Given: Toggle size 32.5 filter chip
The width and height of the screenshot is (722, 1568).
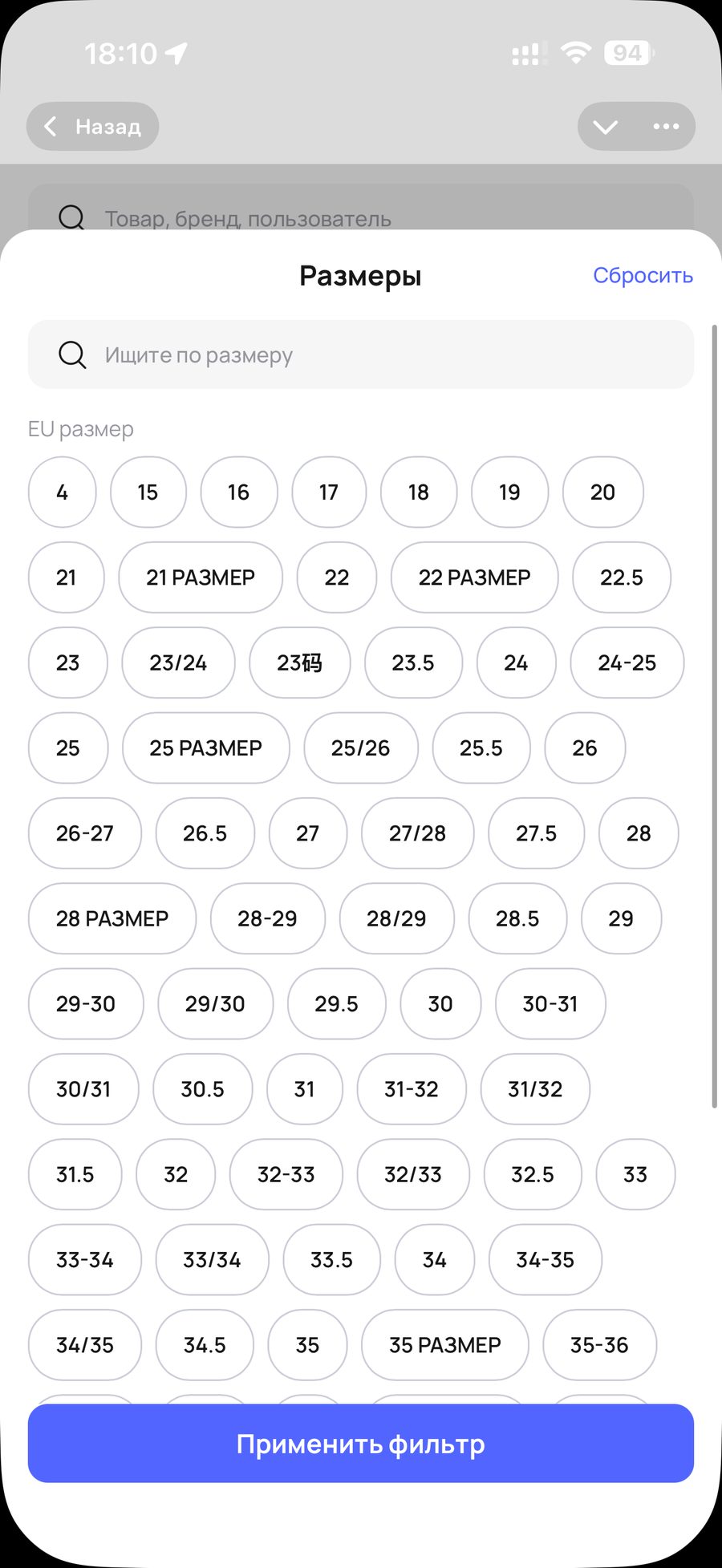Looking at the screenshot, I should pyautogui.click(x=533, y=1174).
